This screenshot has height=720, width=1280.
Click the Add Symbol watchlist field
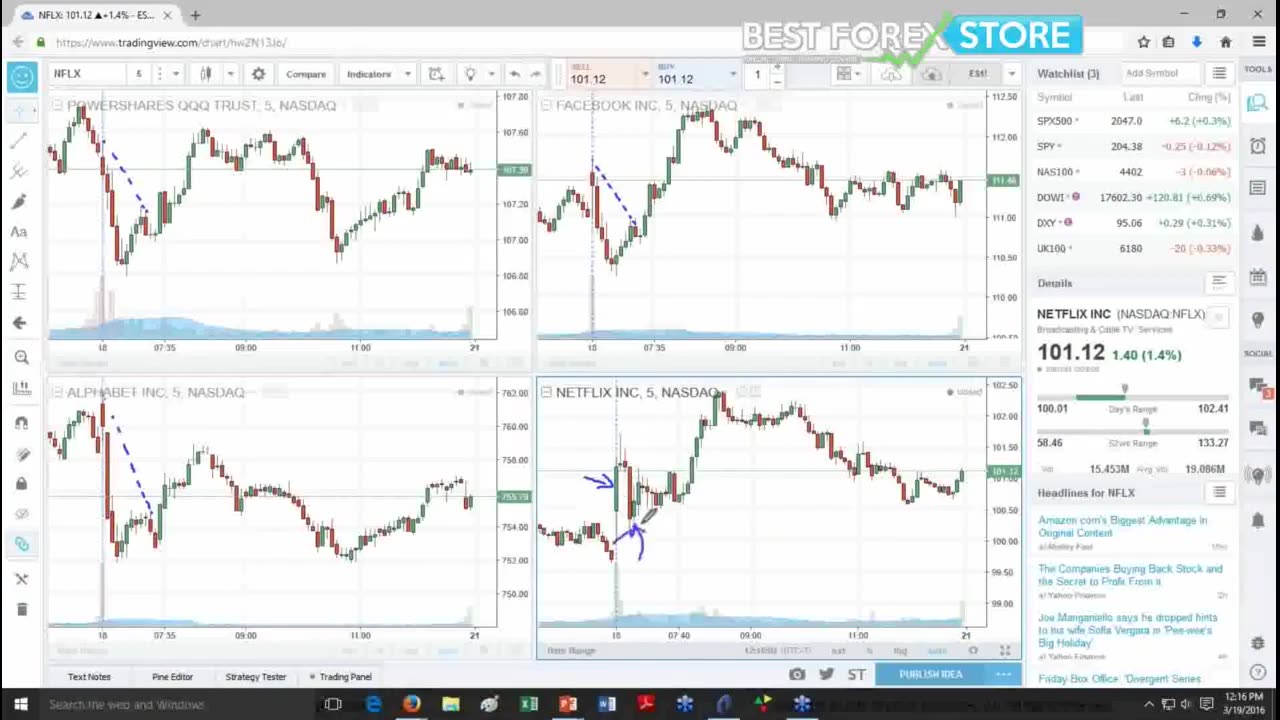[x=1160, y=73]
